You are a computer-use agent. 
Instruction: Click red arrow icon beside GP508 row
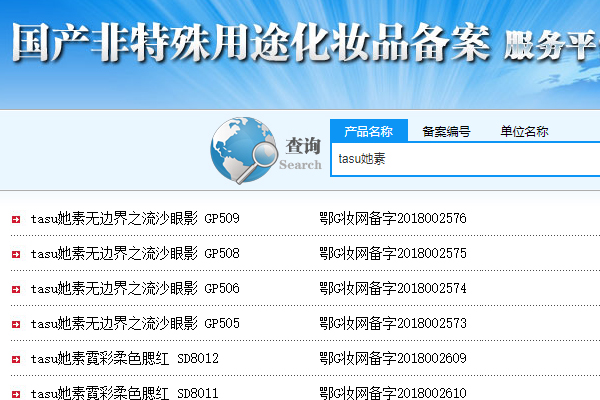[16, 254]
